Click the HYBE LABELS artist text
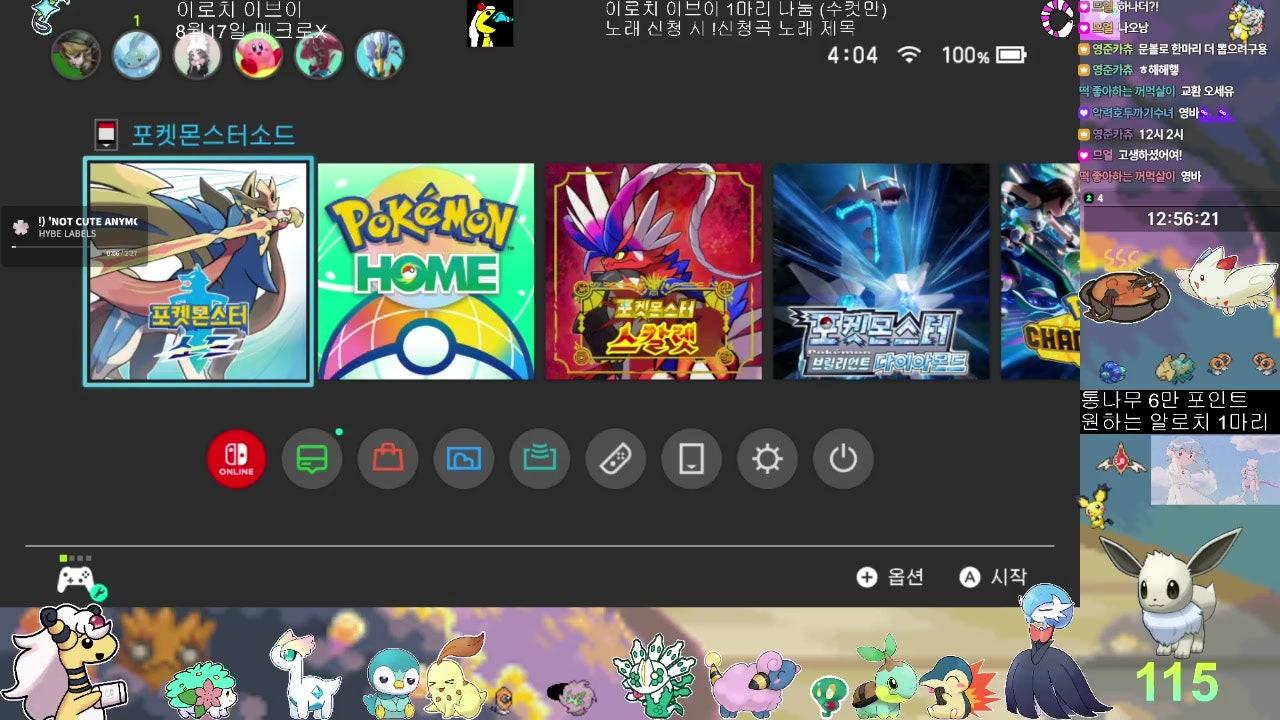This screenshot has width=1280, height=720. click(x=67, y=234)
